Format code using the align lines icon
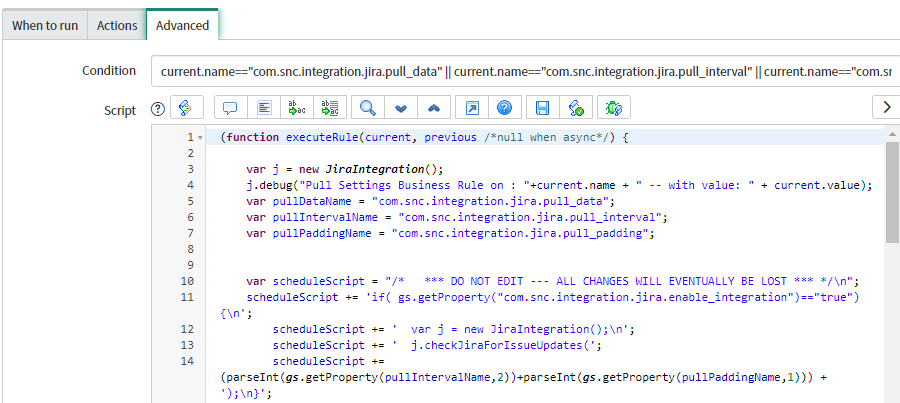The height and width of the screenshot is (403, 900). (x=264, y=107)
